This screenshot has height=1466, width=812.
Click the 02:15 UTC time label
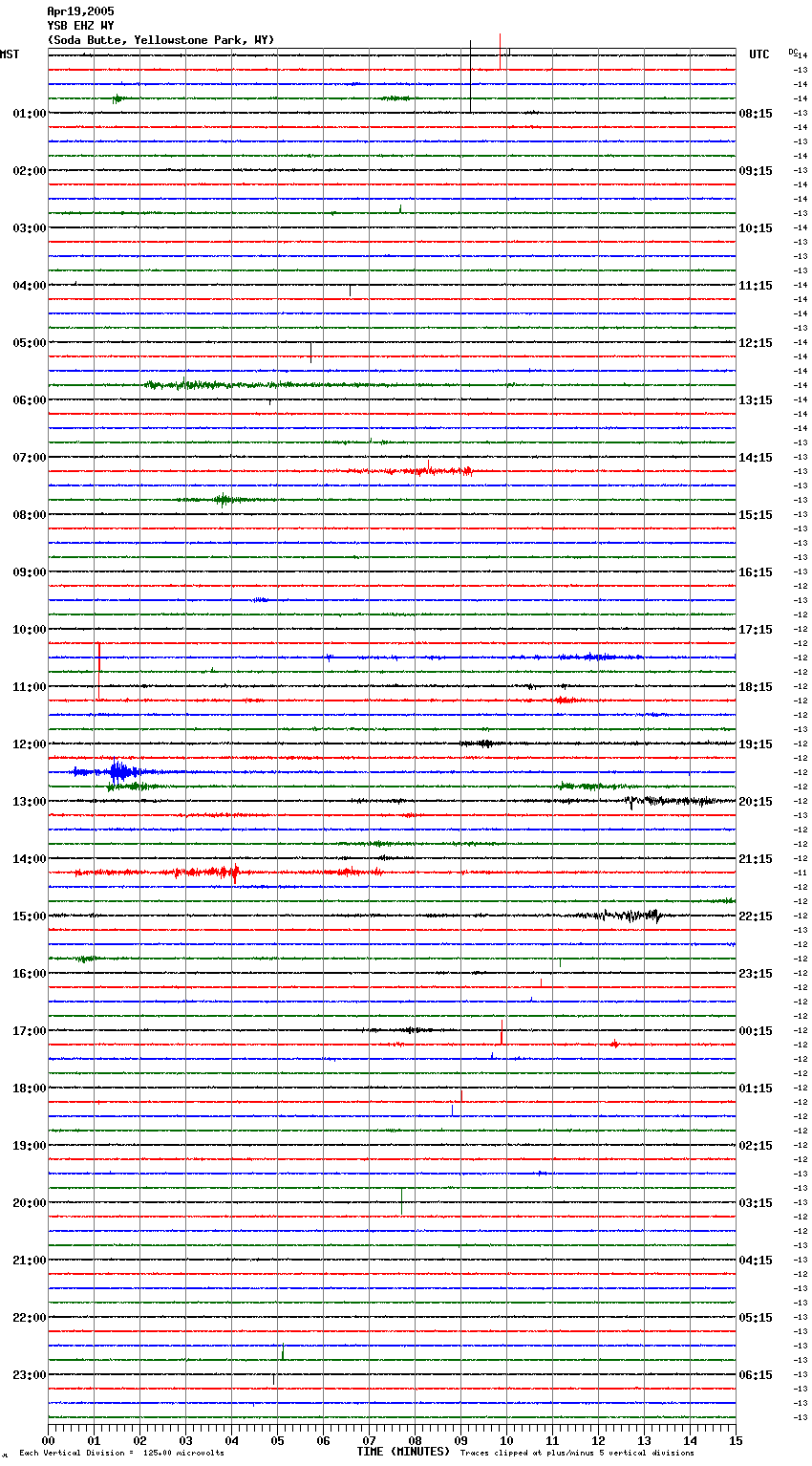(756, 1146)
